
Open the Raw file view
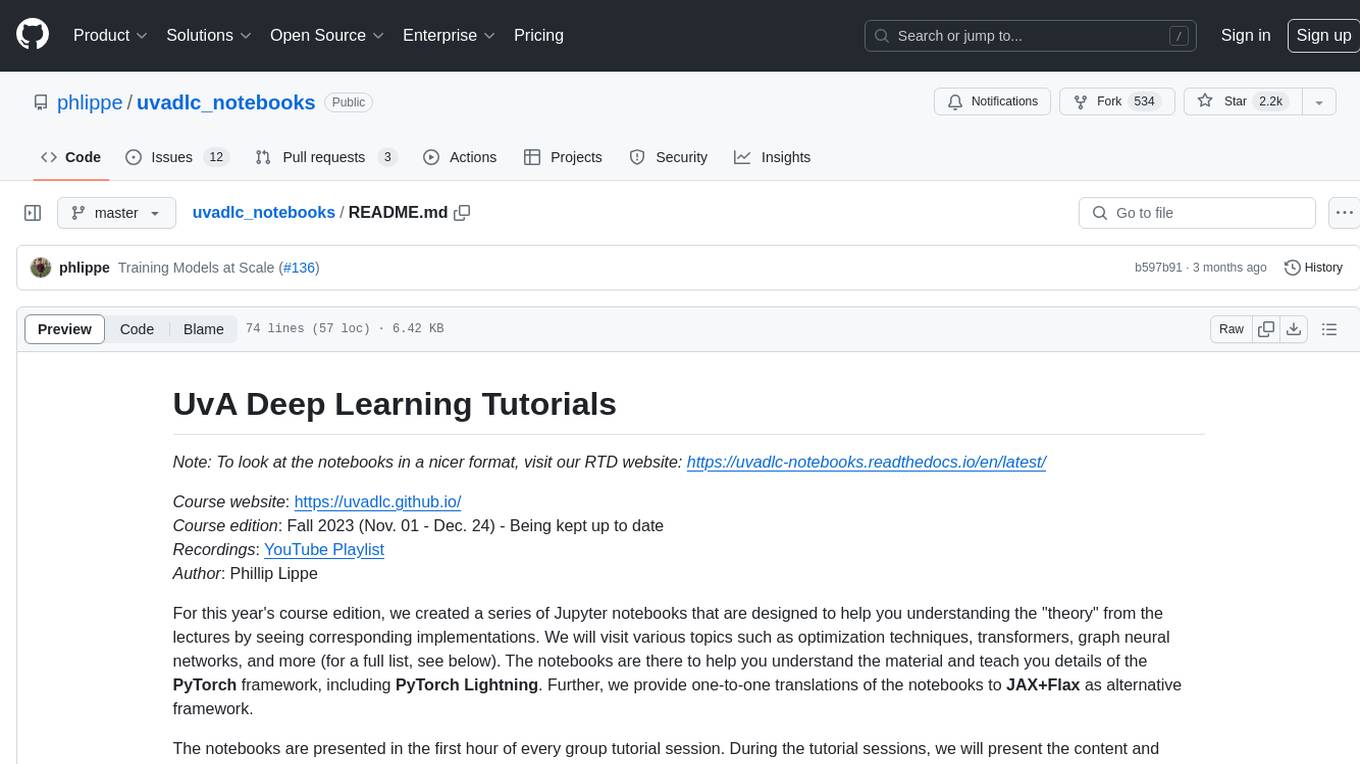point(1231,329)
